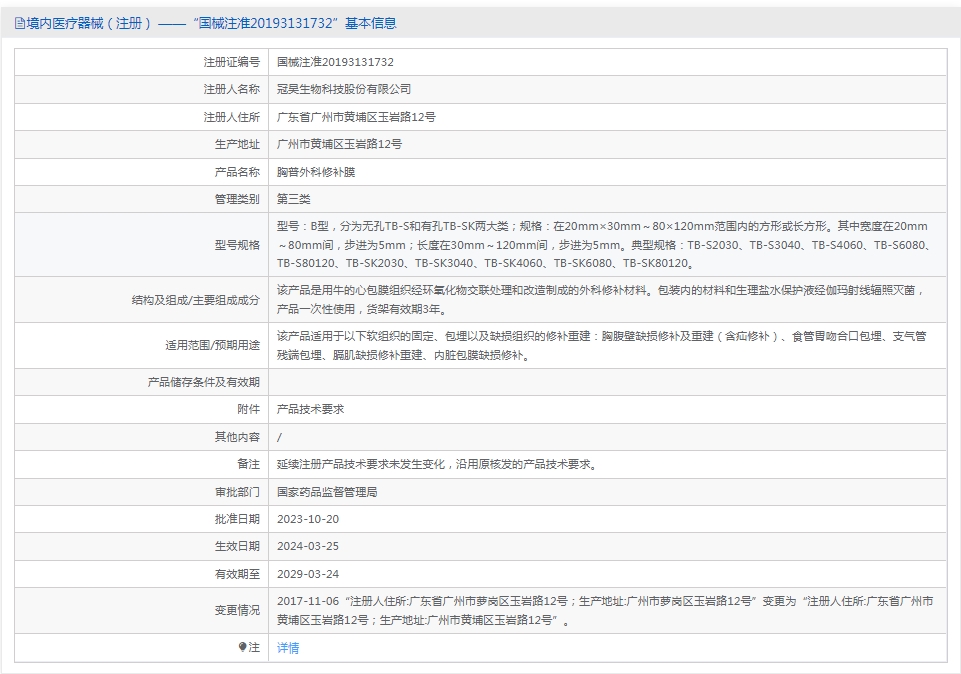
Task: Click the model spec text starting 型号：B型
Action: (x=605, y=244)
